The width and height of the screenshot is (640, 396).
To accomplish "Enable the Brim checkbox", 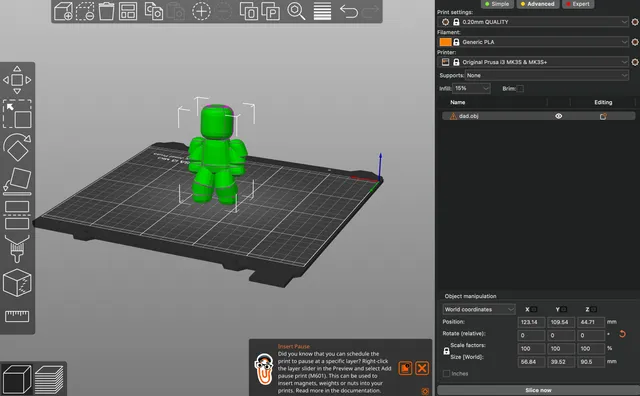I will (520, 89).
